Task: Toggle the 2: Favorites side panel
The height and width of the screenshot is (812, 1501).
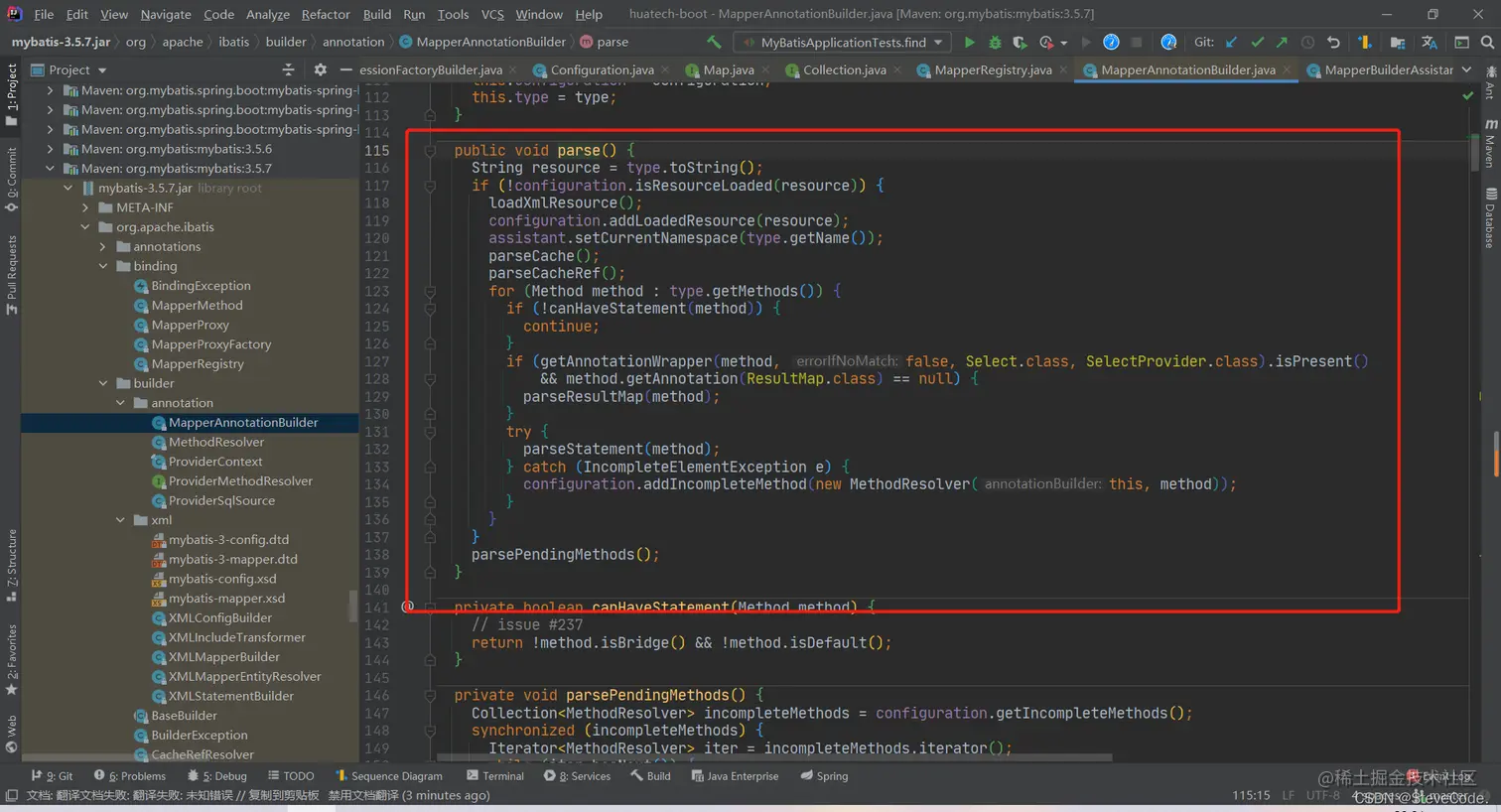Action: tap(11, 659)
